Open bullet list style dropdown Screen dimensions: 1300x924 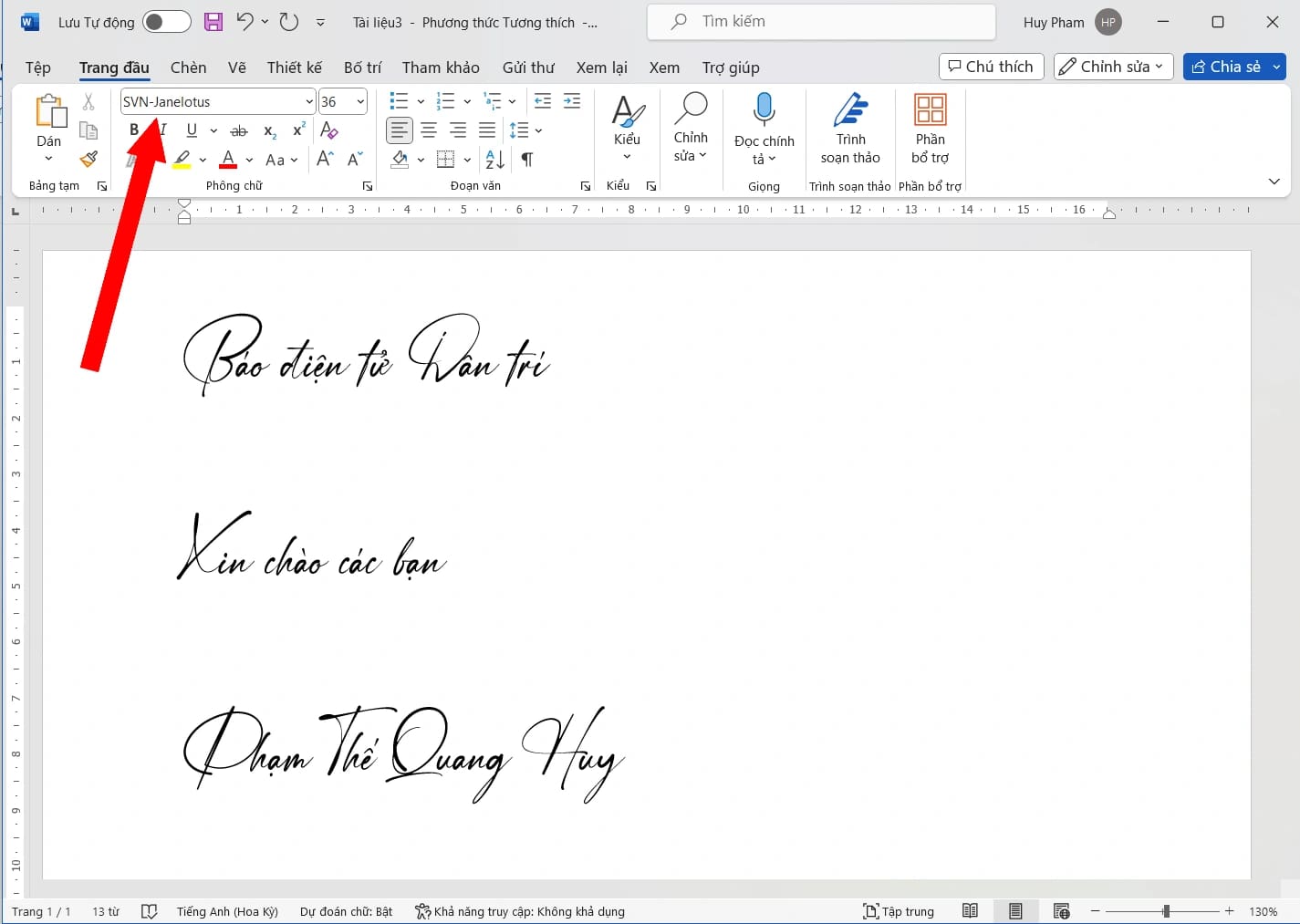point(421,101)
